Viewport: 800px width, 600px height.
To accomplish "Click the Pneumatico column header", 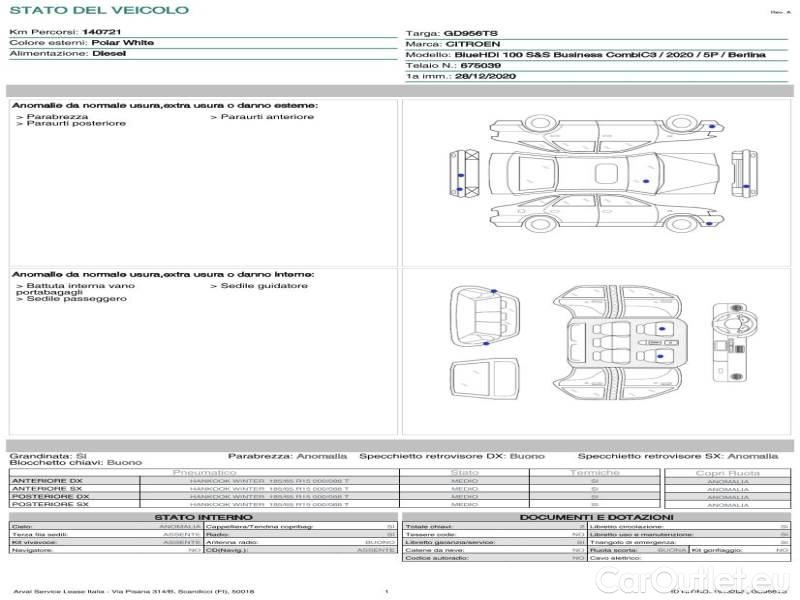I will point(204,472).
